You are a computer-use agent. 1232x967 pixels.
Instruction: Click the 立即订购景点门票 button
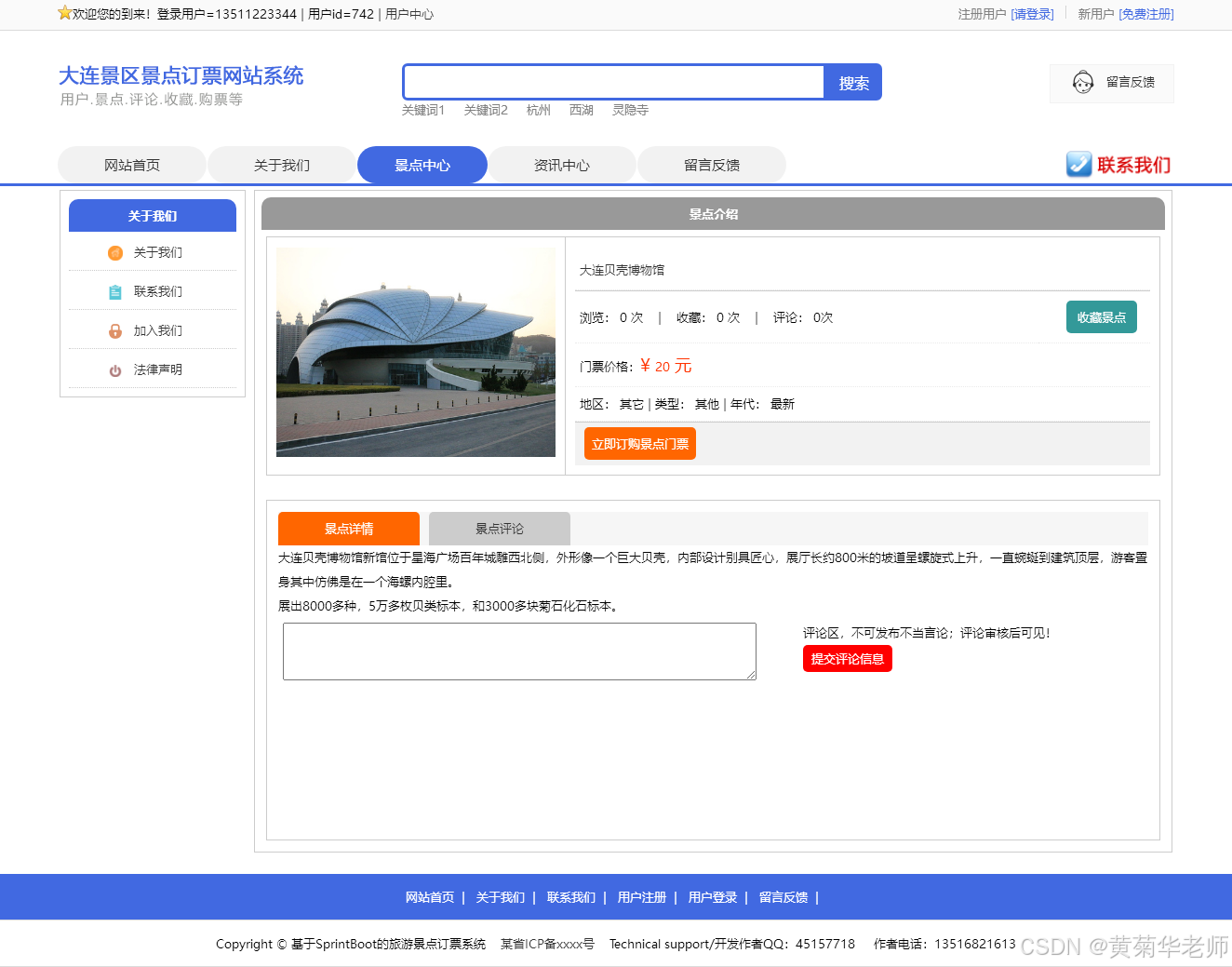(640, 444)
